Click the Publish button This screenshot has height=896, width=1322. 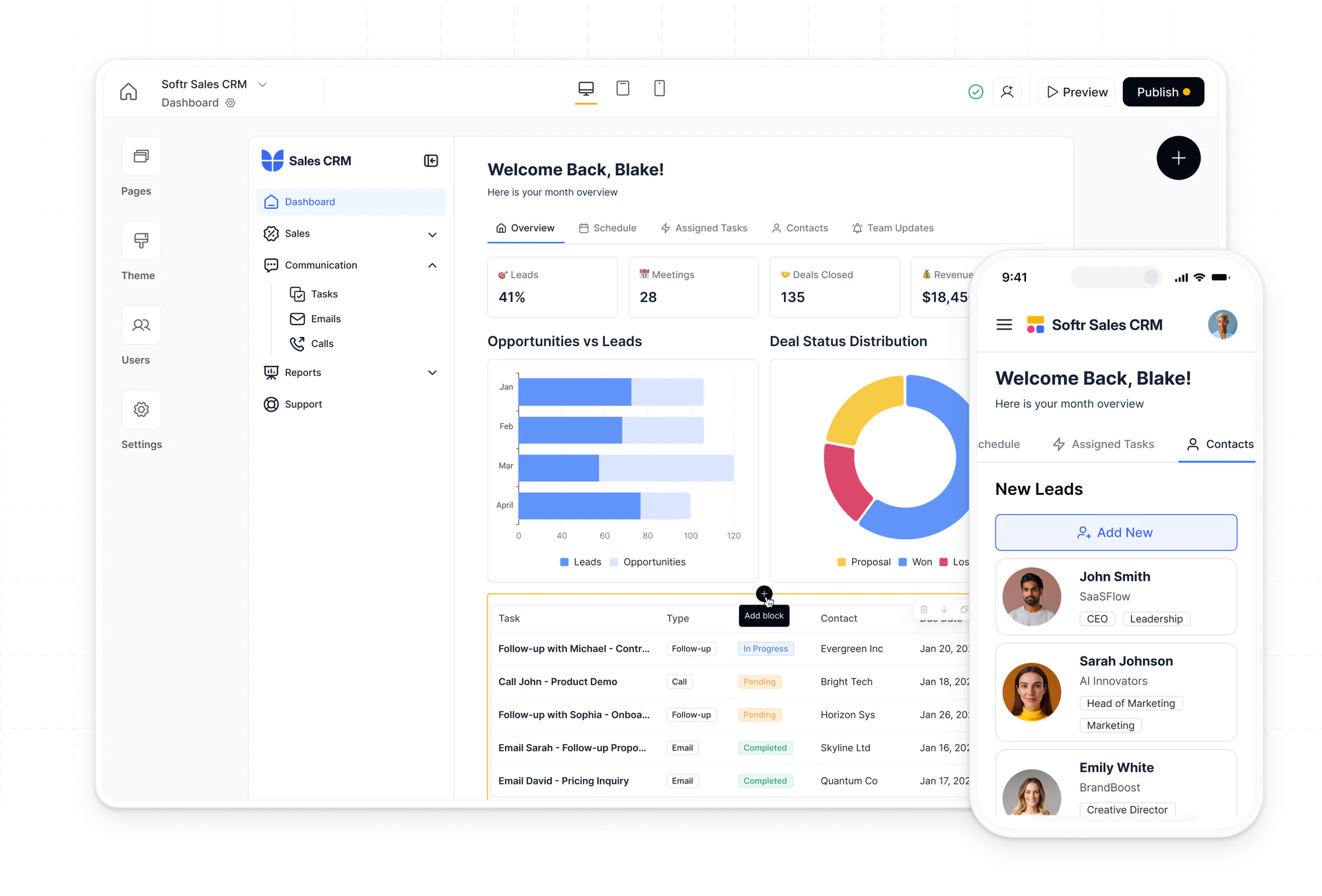click(x=1163, y=92)
